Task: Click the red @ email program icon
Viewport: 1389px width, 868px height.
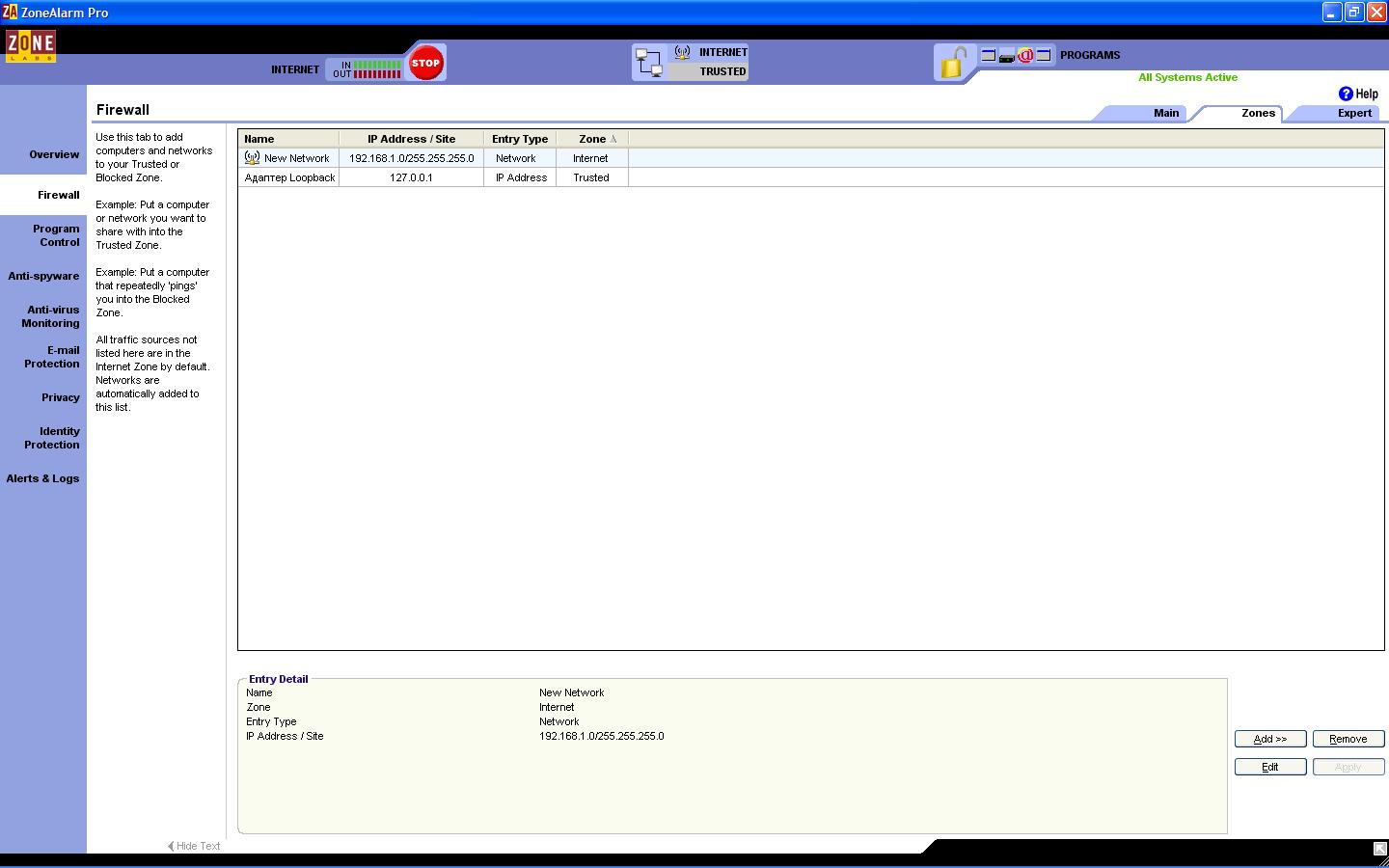Action: pyautogui.click(x=1025, y=56)
